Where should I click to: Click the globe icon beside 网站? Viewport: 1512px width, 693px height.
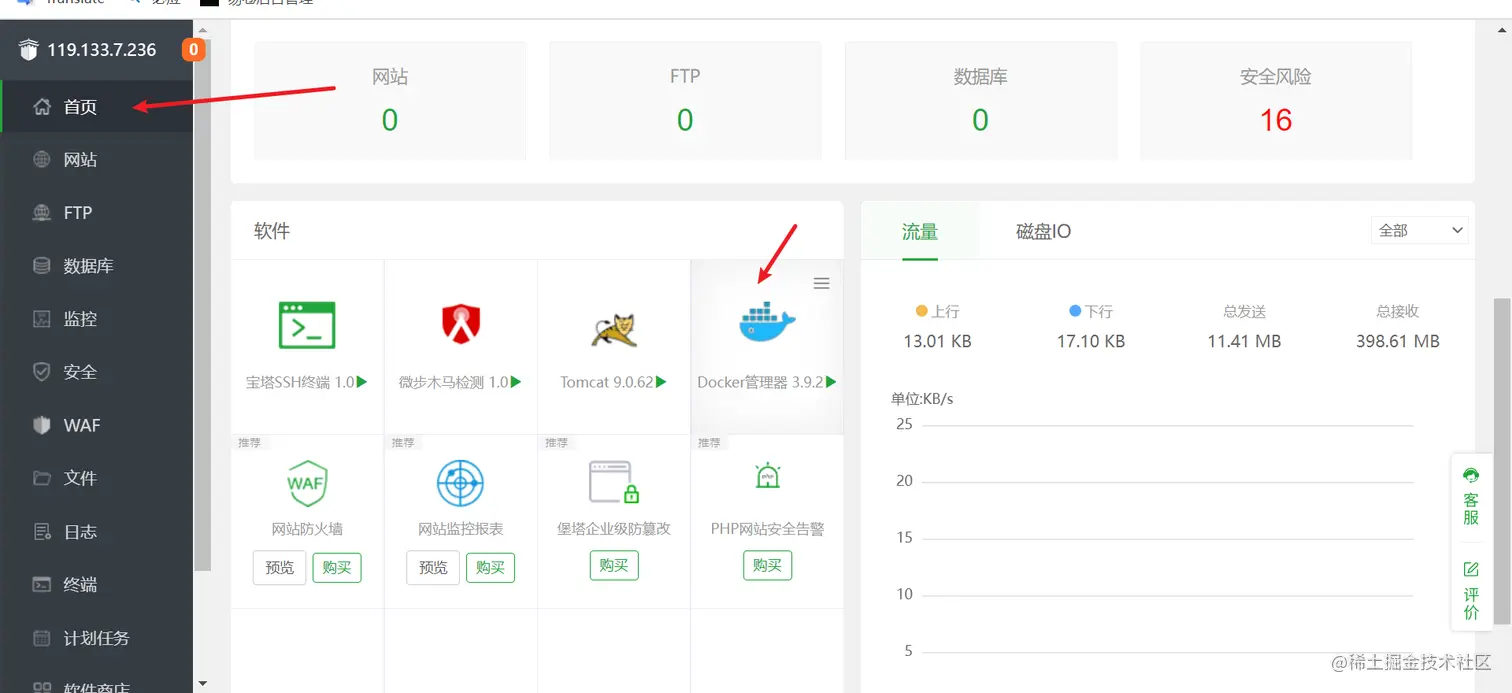point(42,160)
